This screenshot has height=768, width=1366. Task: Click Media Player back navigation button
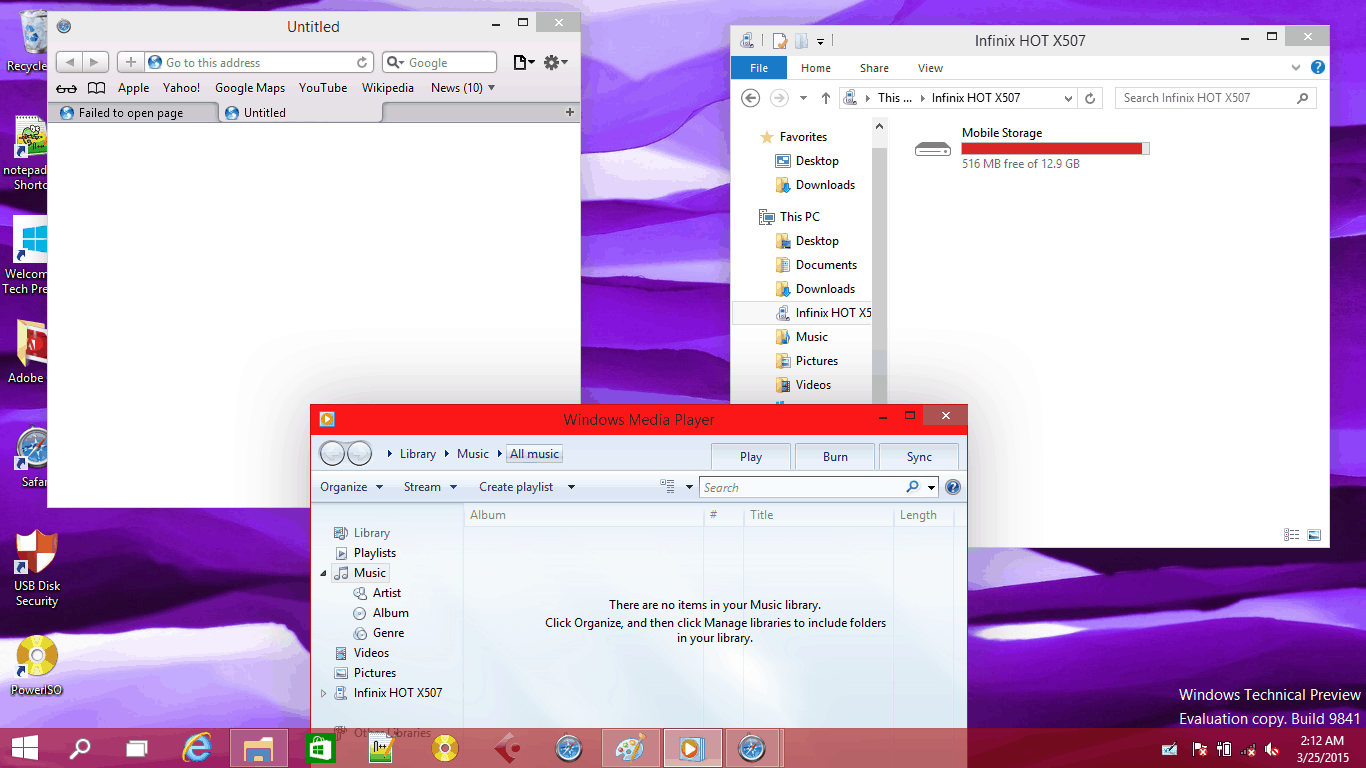(333, 454)
